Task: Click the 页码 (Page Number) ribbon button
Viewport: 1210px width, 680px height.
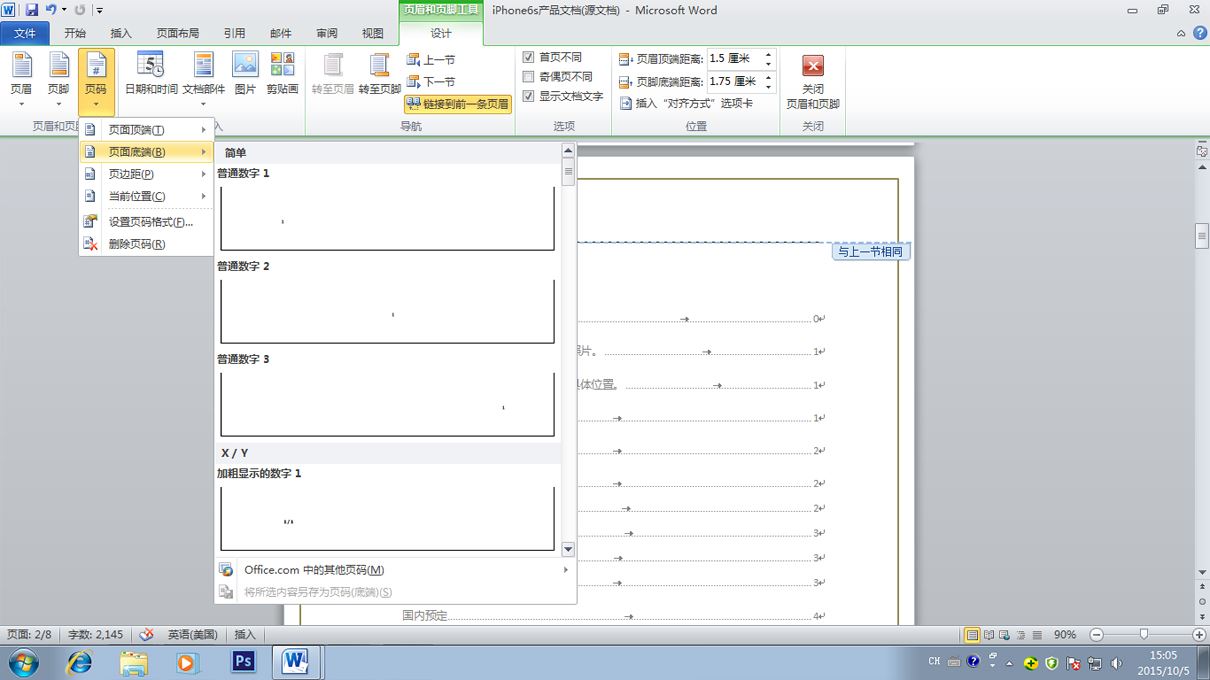Action: [96, 80]
